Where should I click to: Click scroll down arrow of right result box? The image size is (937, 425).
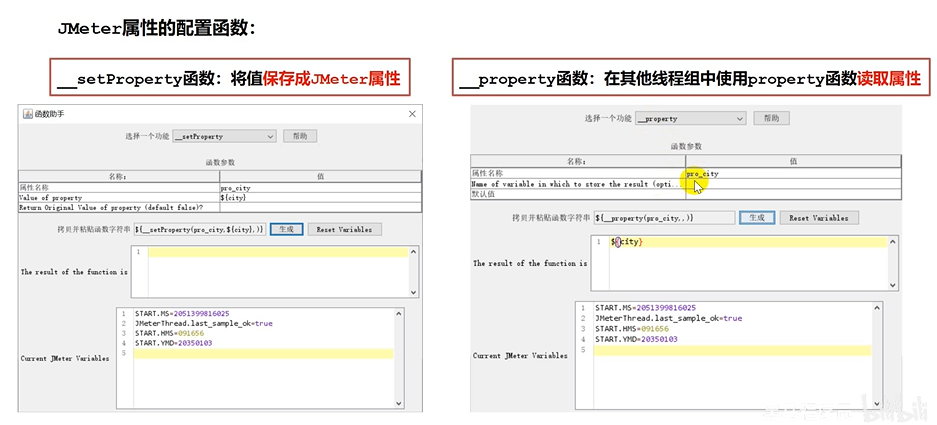(893, 285)
